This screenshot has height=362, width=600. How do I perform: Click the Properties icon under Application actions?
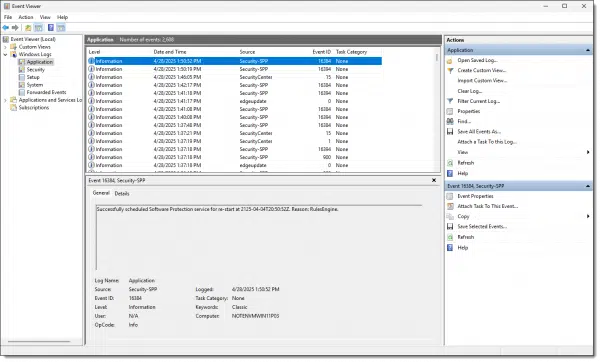[450, 111]
